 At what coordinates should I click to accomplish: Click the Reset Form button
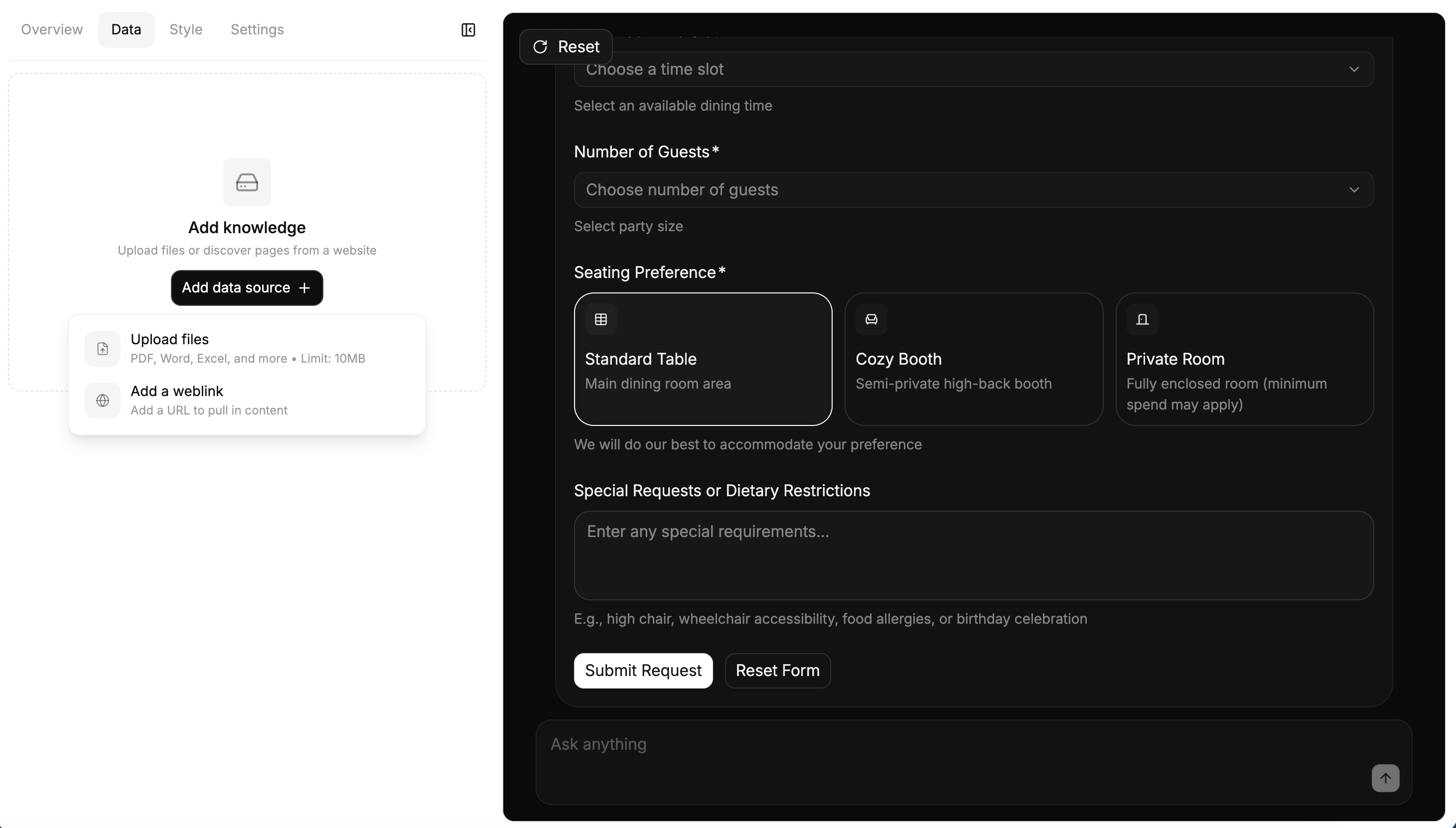click(777, 671)
